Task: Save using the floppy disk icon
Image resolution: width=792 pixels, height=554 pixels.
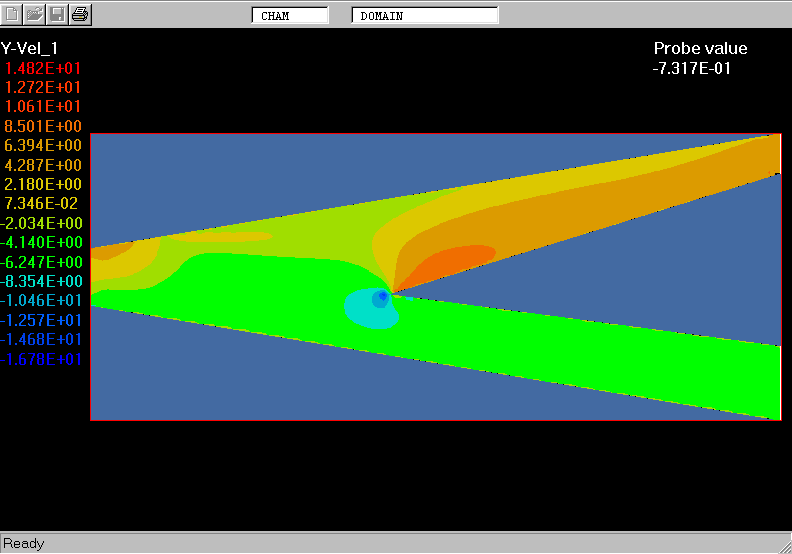Action: point(58,14)
